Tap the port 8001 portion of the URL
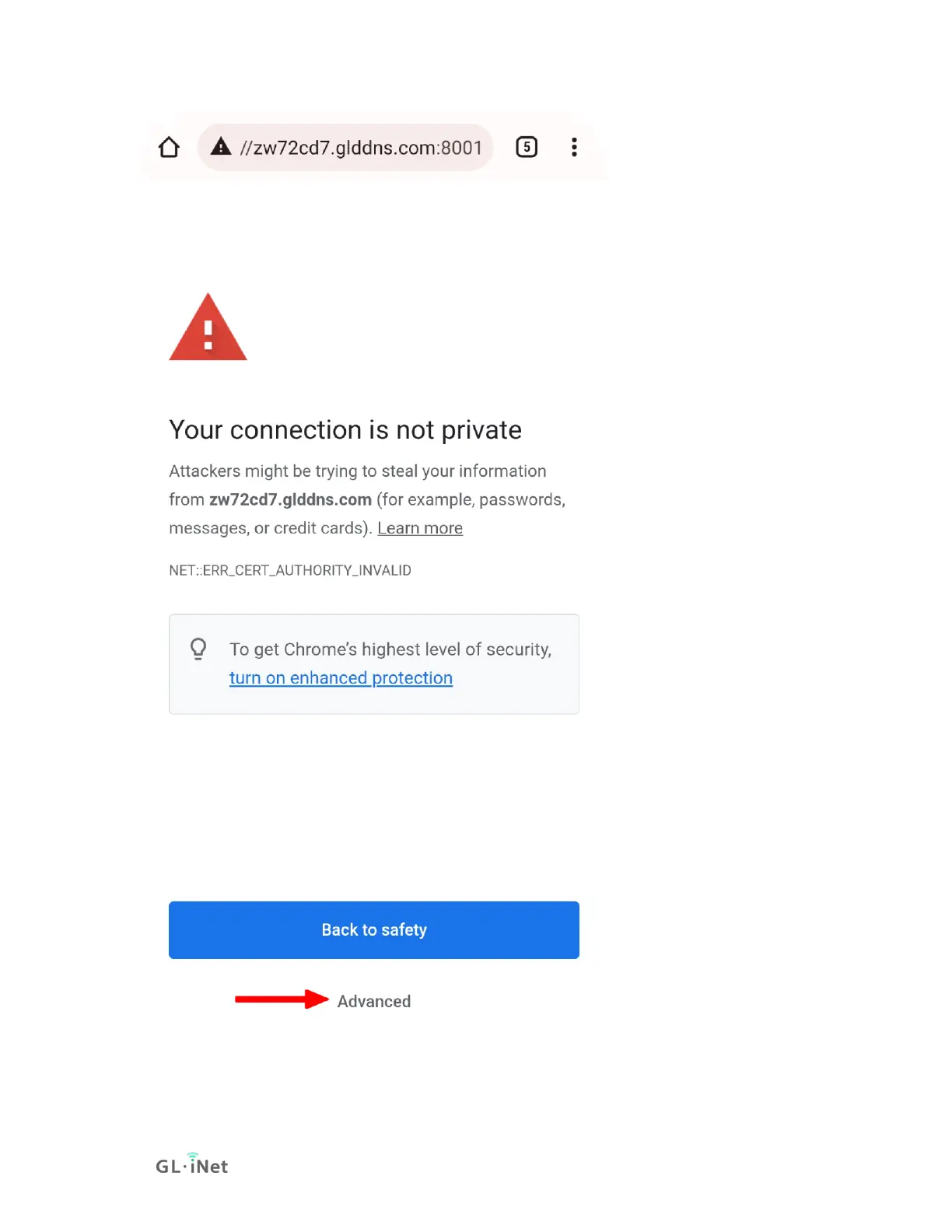This screenshot has width=952, height=1232. coord(462,148)
